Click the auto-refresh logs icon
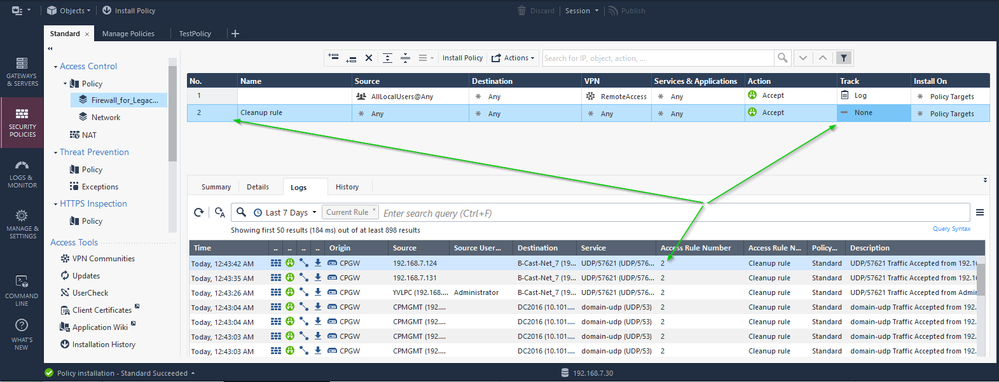 pyautogui.click(x=220, y=213)
